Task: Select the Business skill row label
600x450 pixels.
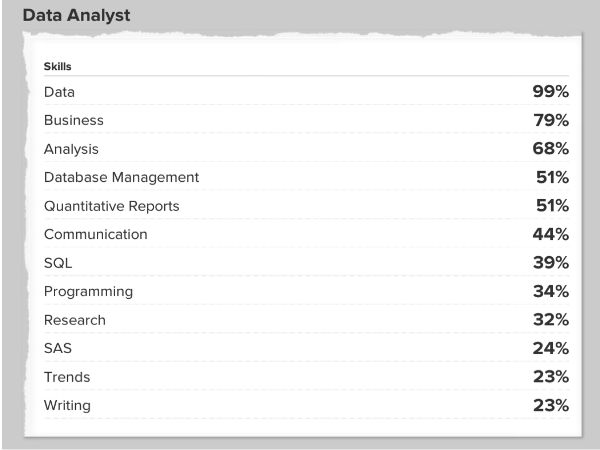Action: 73,120
